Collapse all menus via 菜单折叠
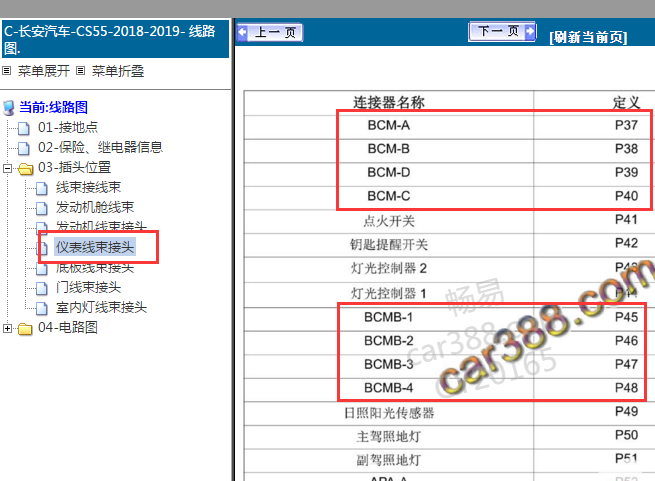655x481 pixels. point(118,71)
